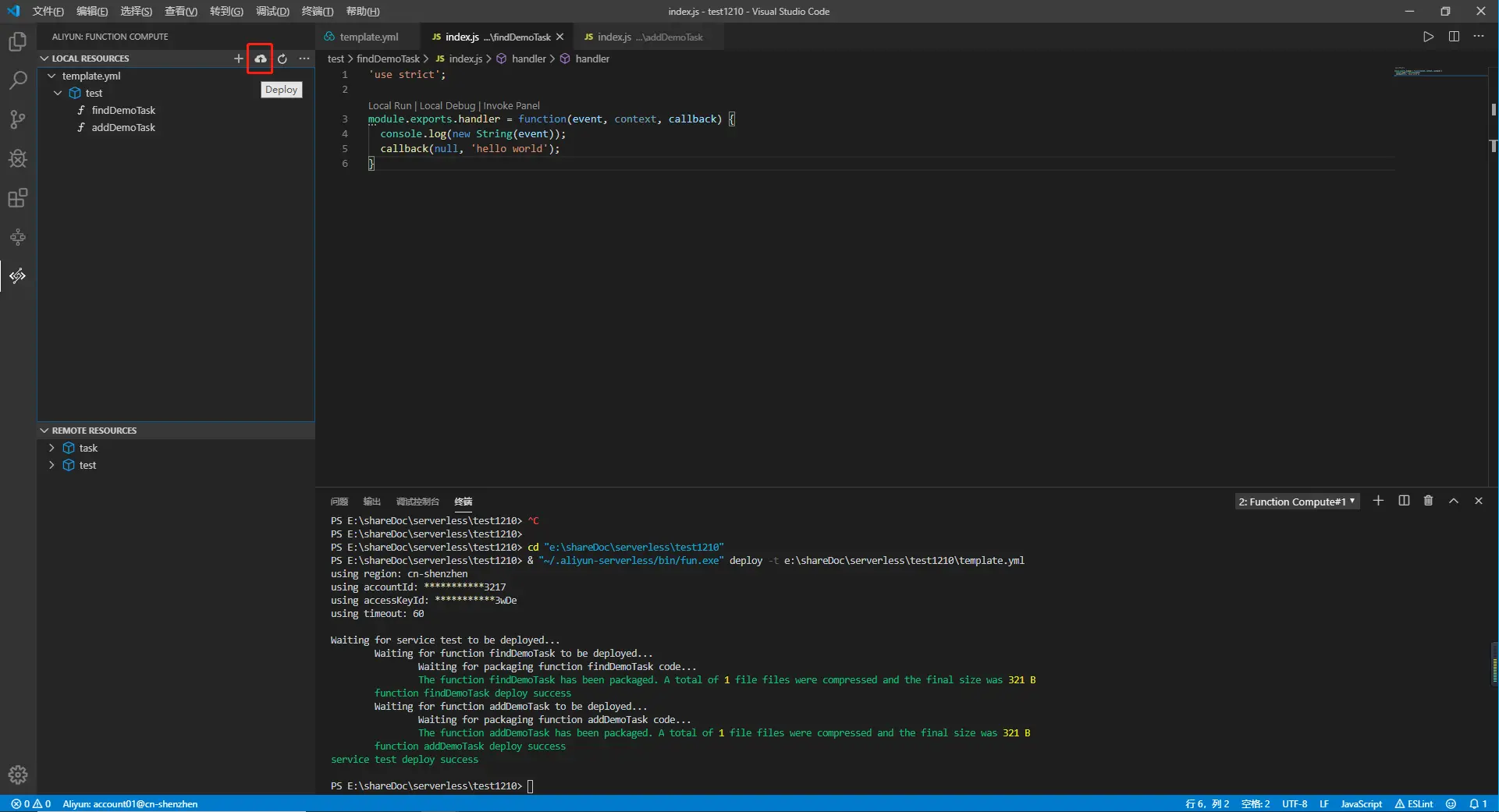Click Invoke Panel code lens link
Image resolution: width=1499 pixels, height=812 pixels.
click(511, 105)
